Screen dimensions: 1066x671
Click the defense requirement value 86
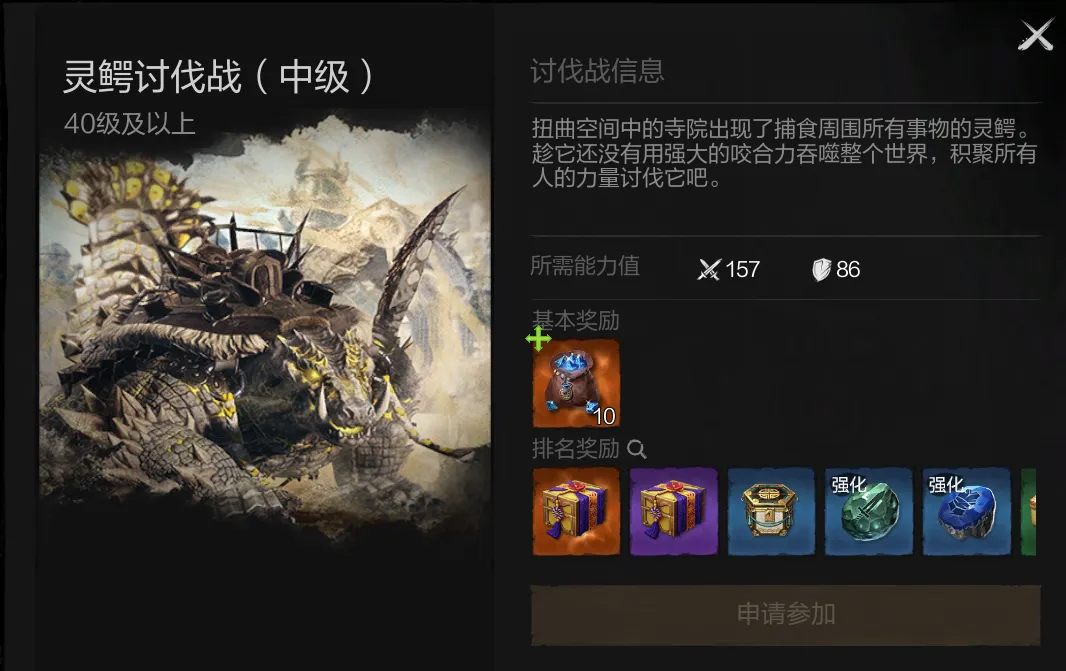[848, 270]
